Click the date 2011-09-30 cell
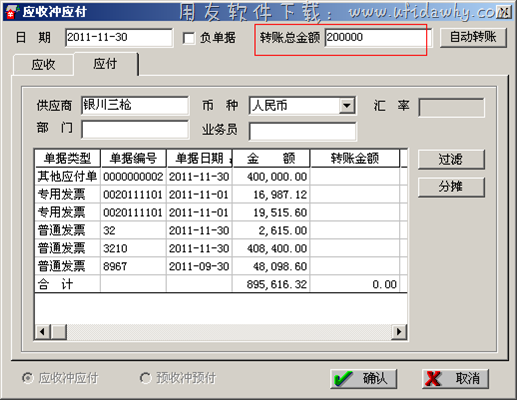Viewport: 517px width, 400px height. [x=199, y=266]
